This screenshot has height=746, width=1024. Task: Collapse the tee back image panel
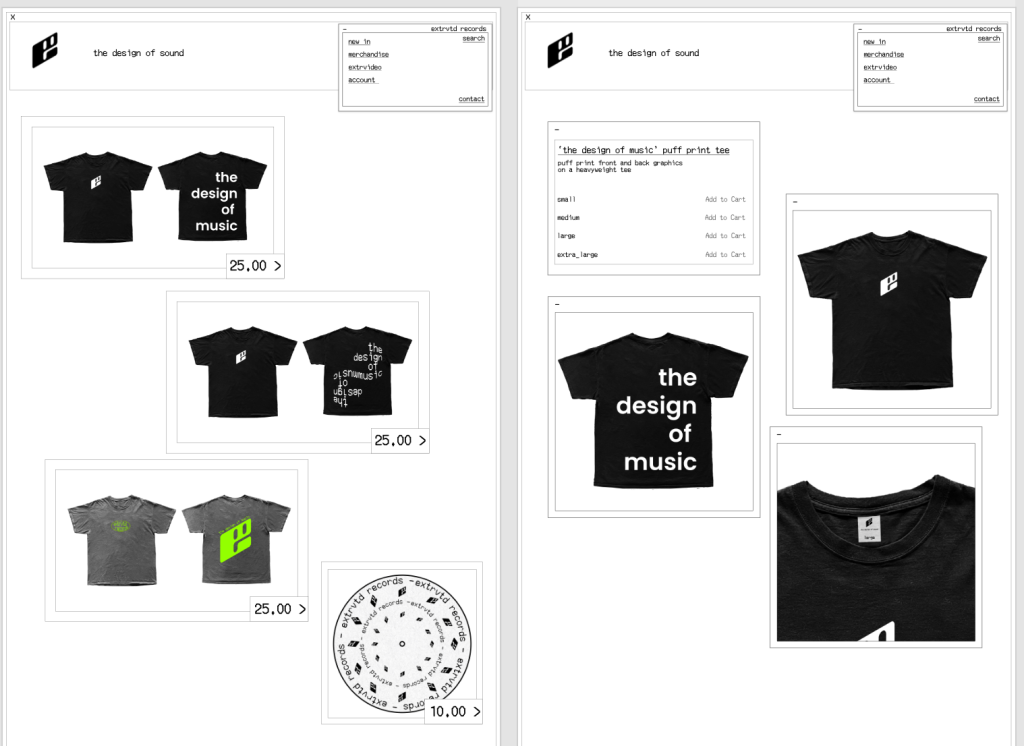(x=557, y=304)
